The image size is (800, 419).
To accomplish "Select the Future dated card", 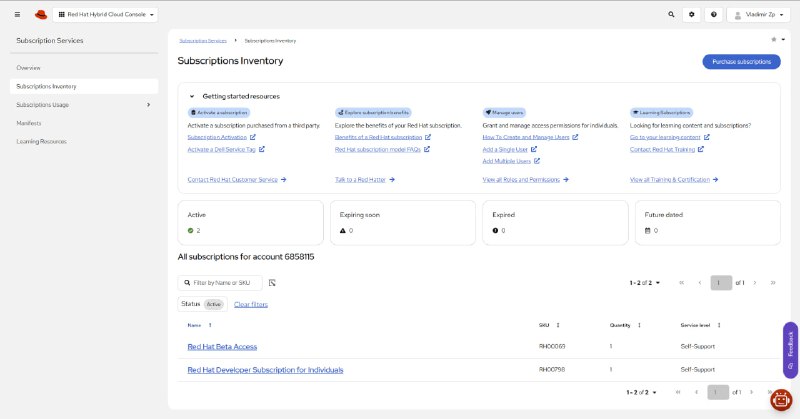I will pyautogui.click(x=708, y=223).
